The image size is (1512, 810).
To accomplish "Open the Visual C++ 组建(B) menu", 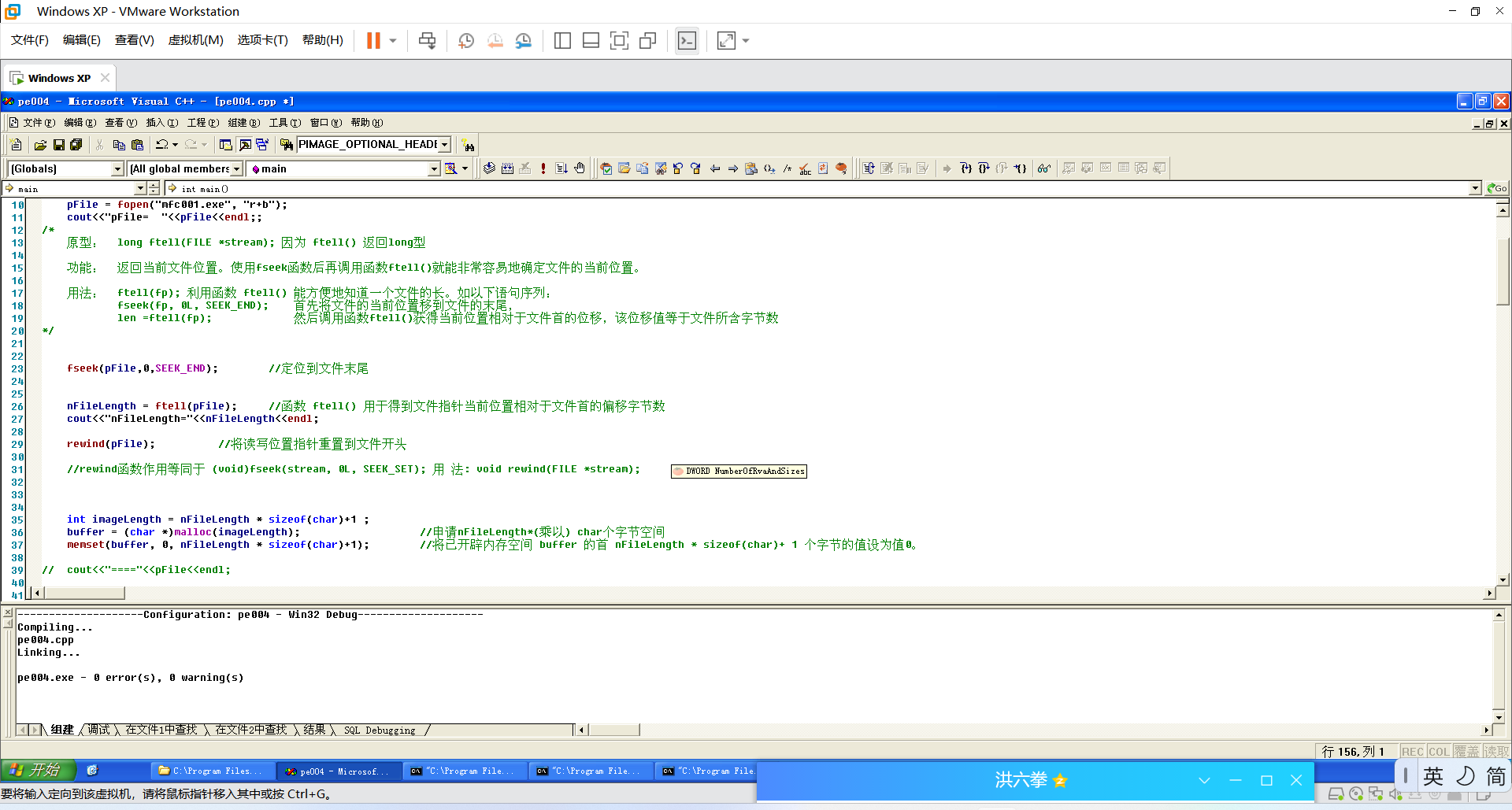I will (244, 123).
